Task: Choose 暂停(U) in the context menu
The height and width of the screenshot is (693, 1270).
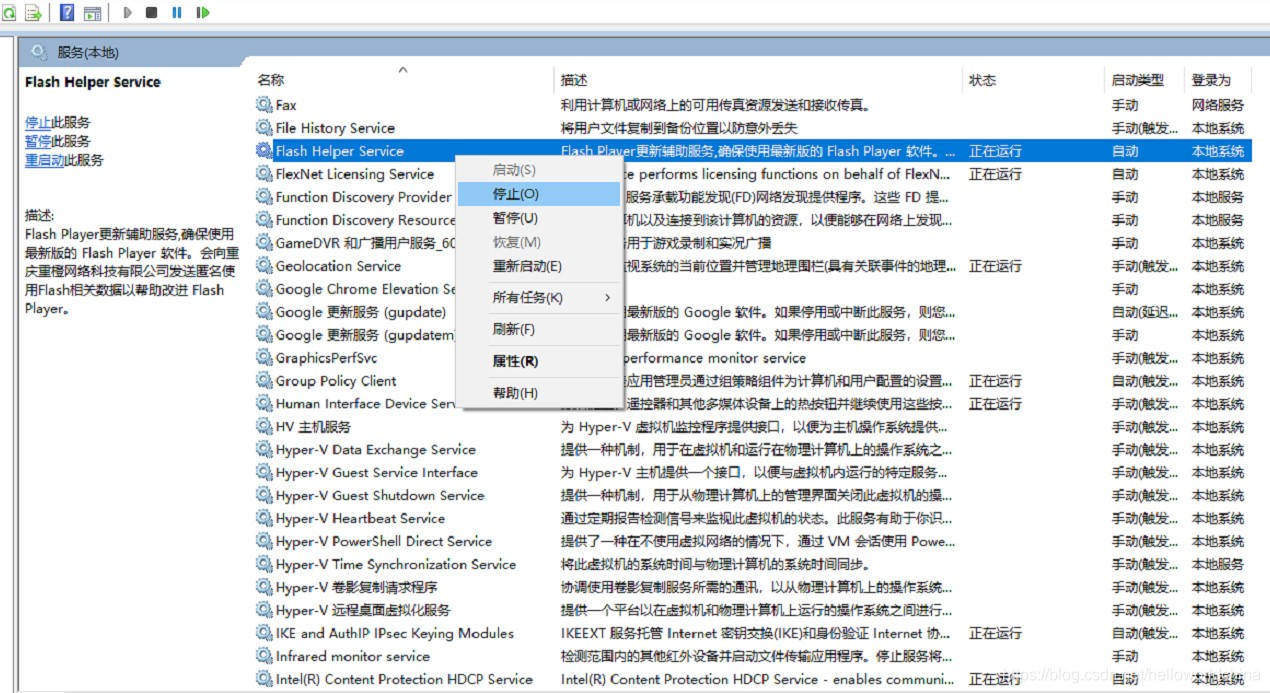Action: (x=538, y=218)
